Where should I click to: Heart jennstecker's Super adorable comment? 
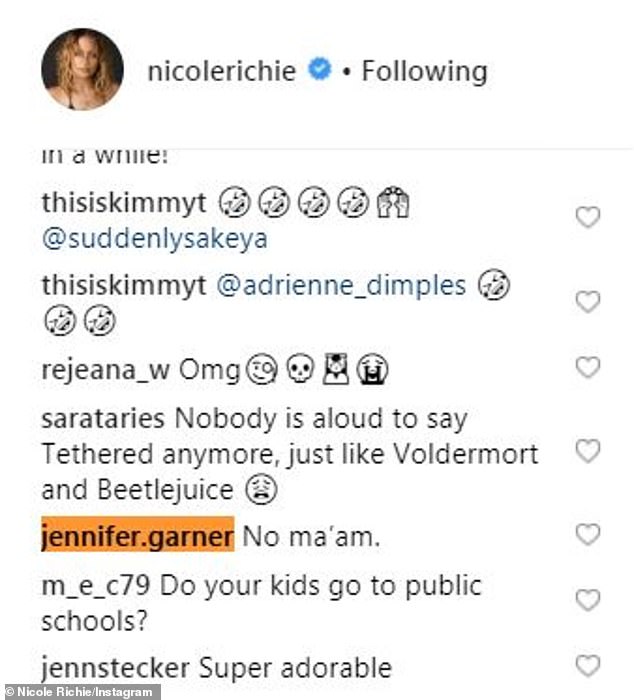[588, 665]
